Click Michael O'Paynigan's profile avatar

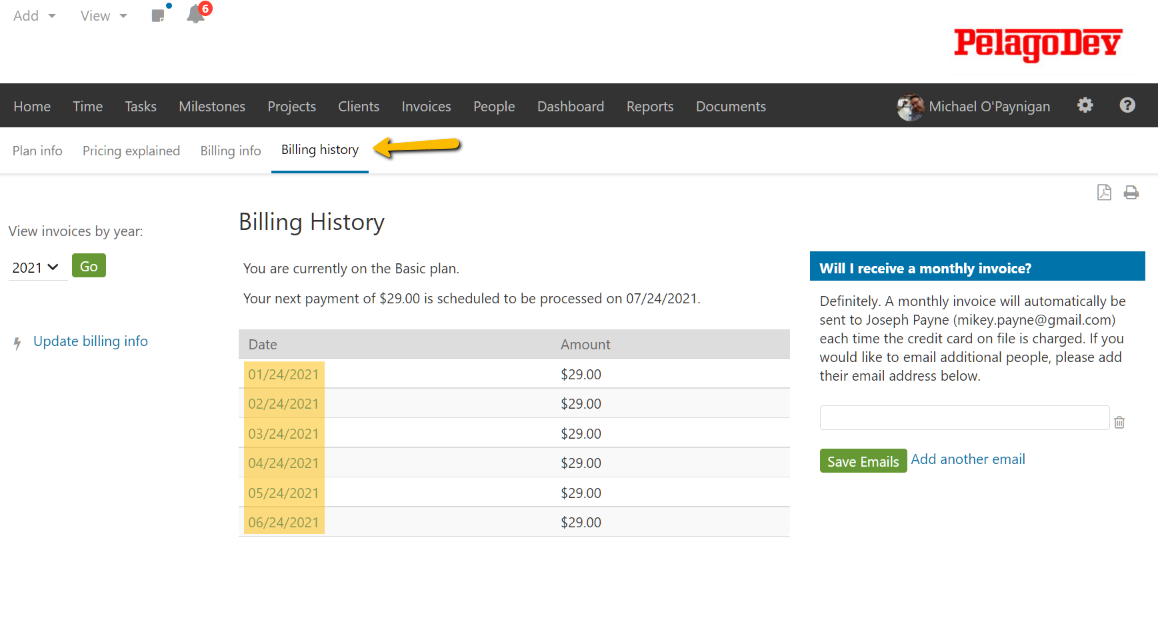911,106
